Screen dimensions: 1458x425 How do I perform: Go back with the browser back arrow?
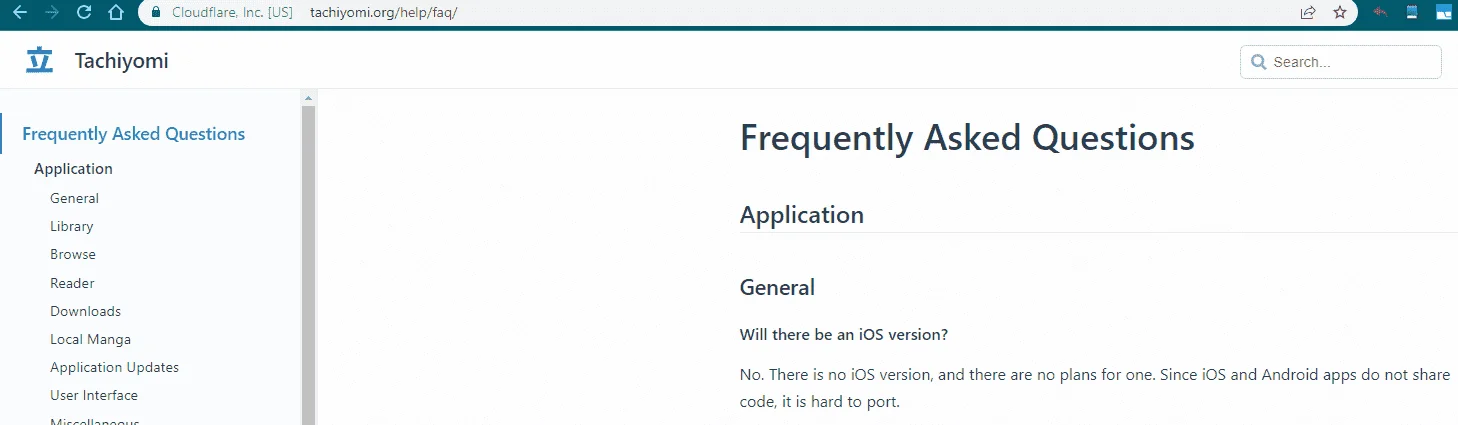(x=20, y=13)
